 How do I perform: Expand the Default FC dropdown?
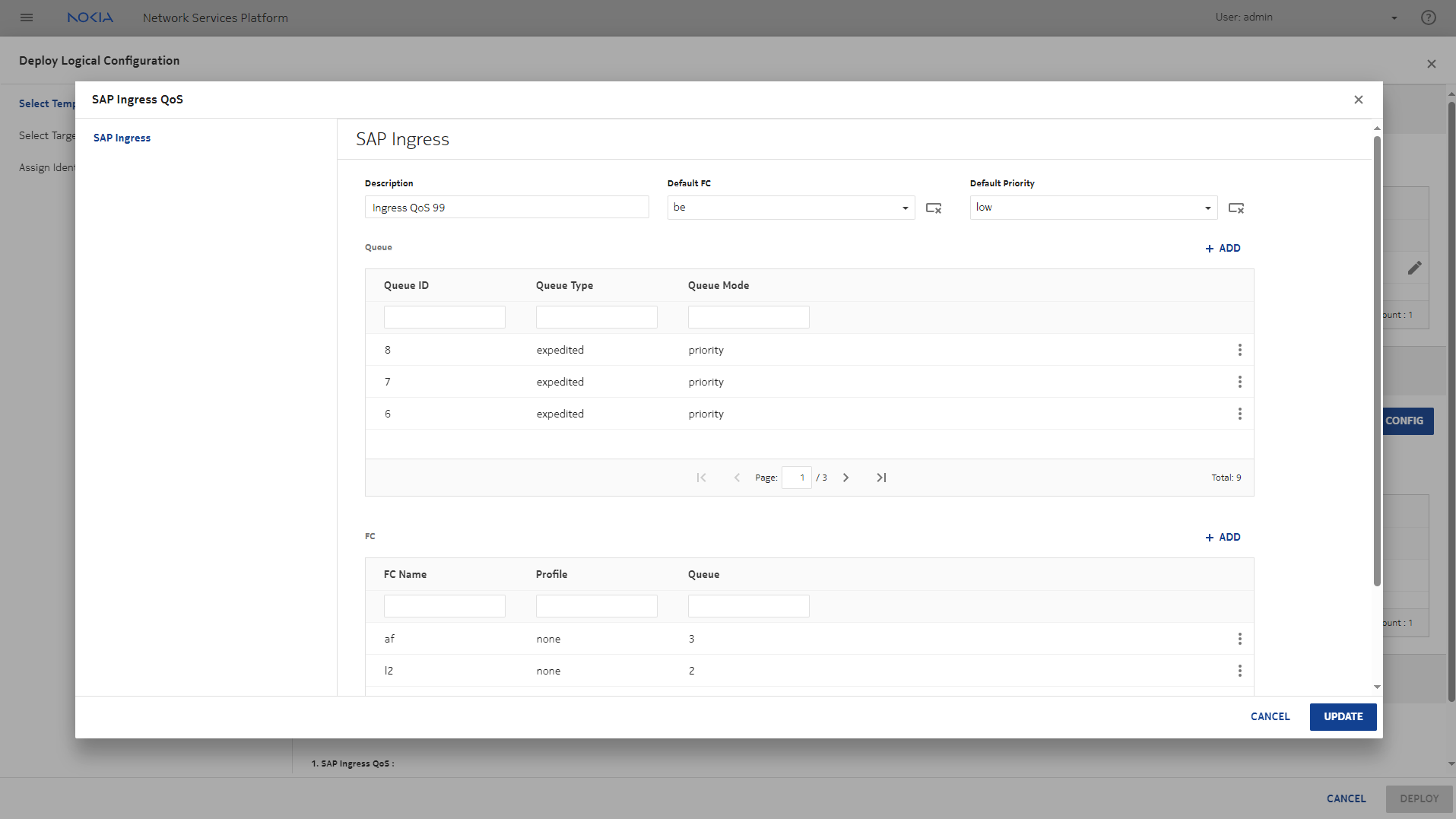click(x=905, y=208)
